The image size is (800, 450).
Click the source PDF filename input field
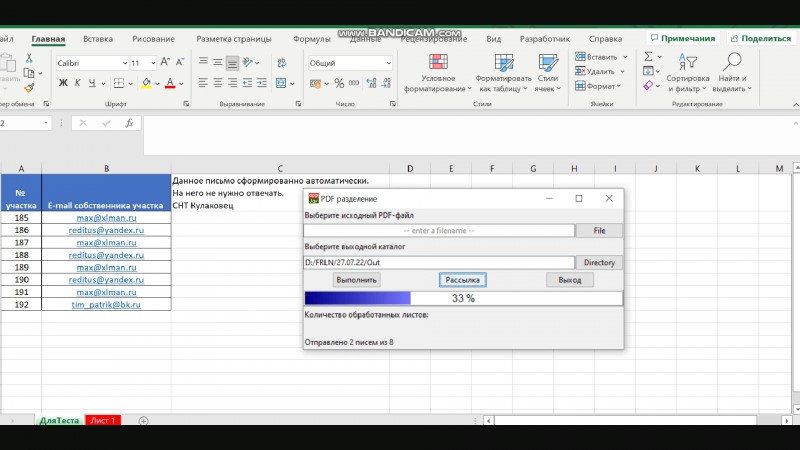click(439, 231)
